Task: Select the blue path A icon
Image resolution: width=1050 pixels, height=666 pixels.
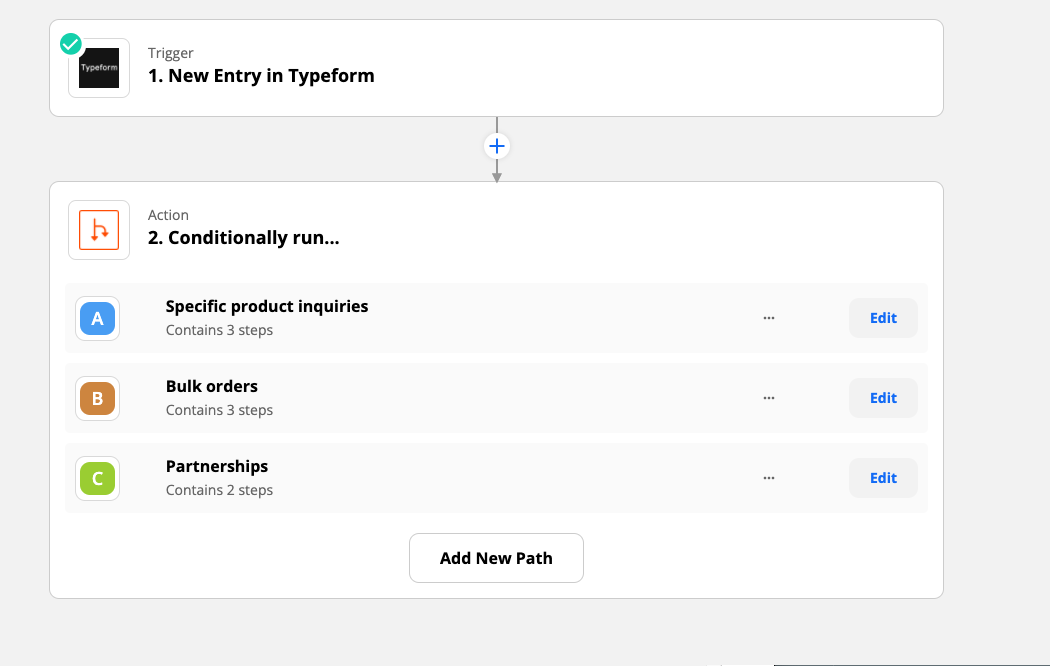Action: [x=98, y=318]
